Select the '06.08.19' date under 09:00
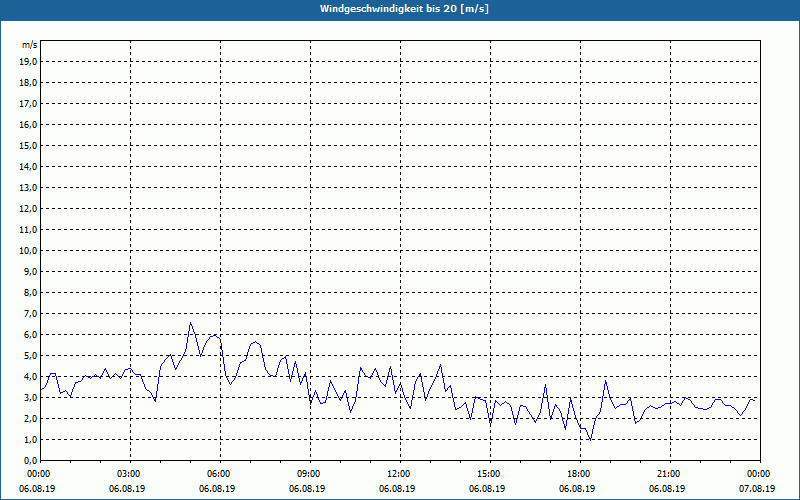 click(x=307, y=489)
